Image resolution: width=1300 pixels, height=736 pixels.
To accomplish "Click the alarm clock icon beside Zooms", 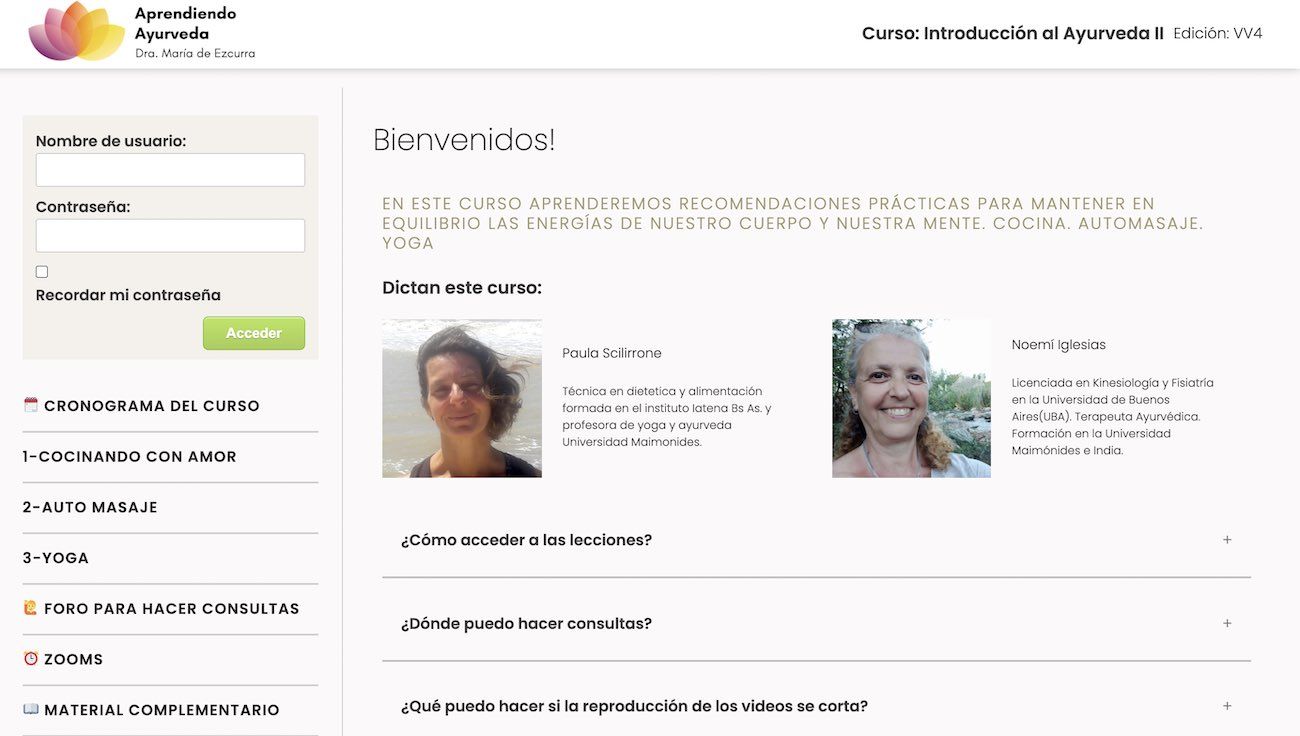I will tap(30, 659).
